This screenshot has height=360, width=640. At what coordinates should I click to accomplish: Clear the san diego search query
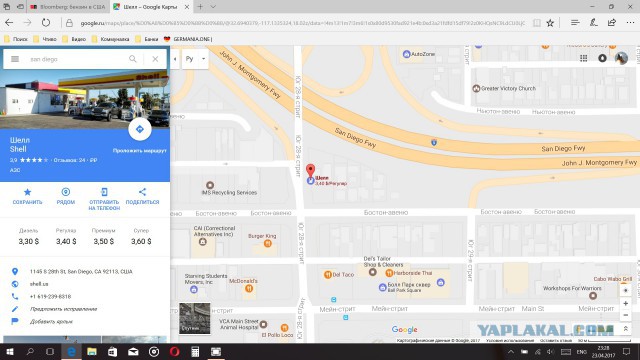coord(155,59)
